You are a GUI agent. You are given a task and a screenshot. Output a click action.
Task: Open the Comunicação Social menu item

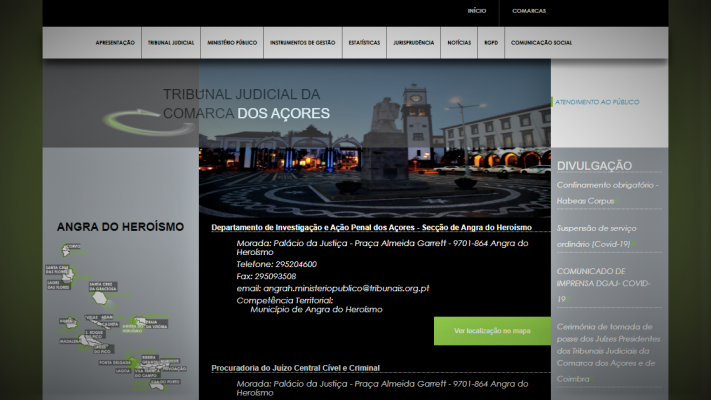(541, 43)
